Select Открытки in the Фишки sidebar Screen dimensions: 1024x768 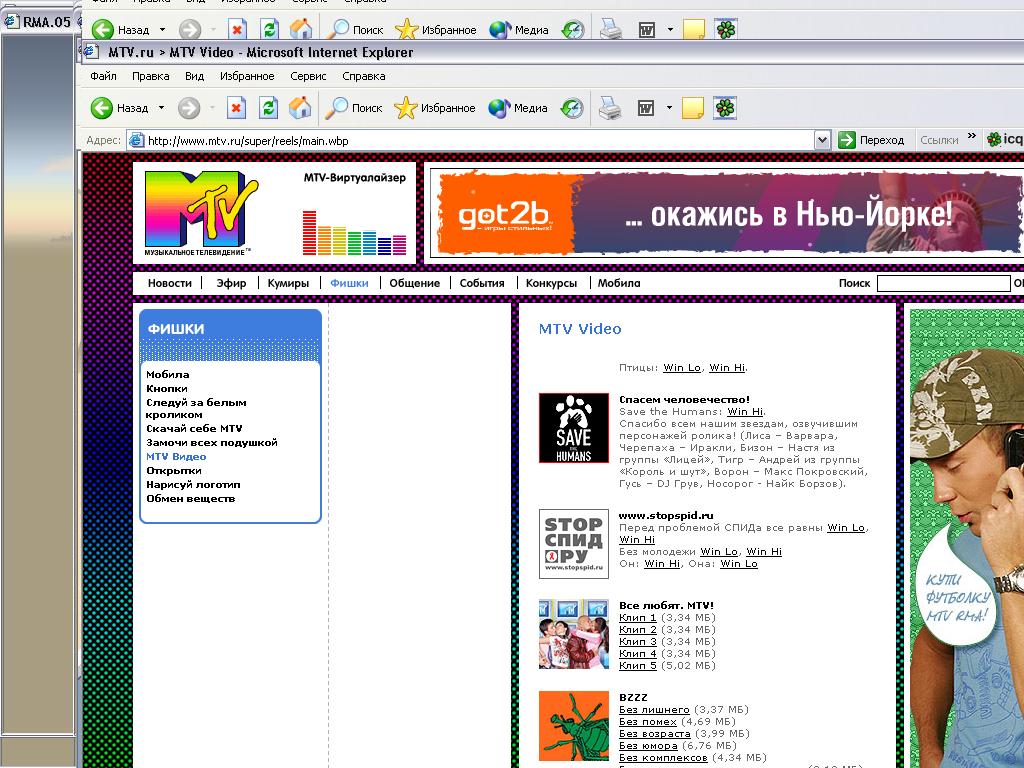click(x=174, y=470)
